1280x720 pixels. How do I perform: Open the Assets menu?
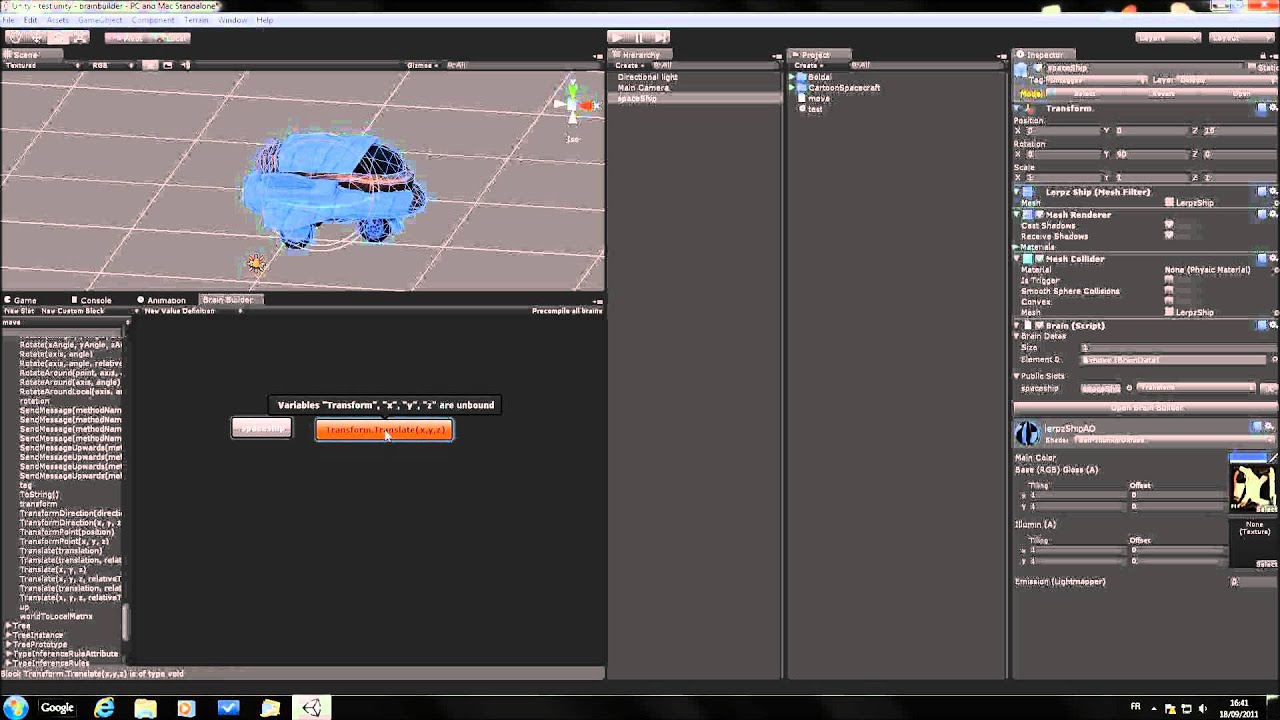(x=58, y=20)
